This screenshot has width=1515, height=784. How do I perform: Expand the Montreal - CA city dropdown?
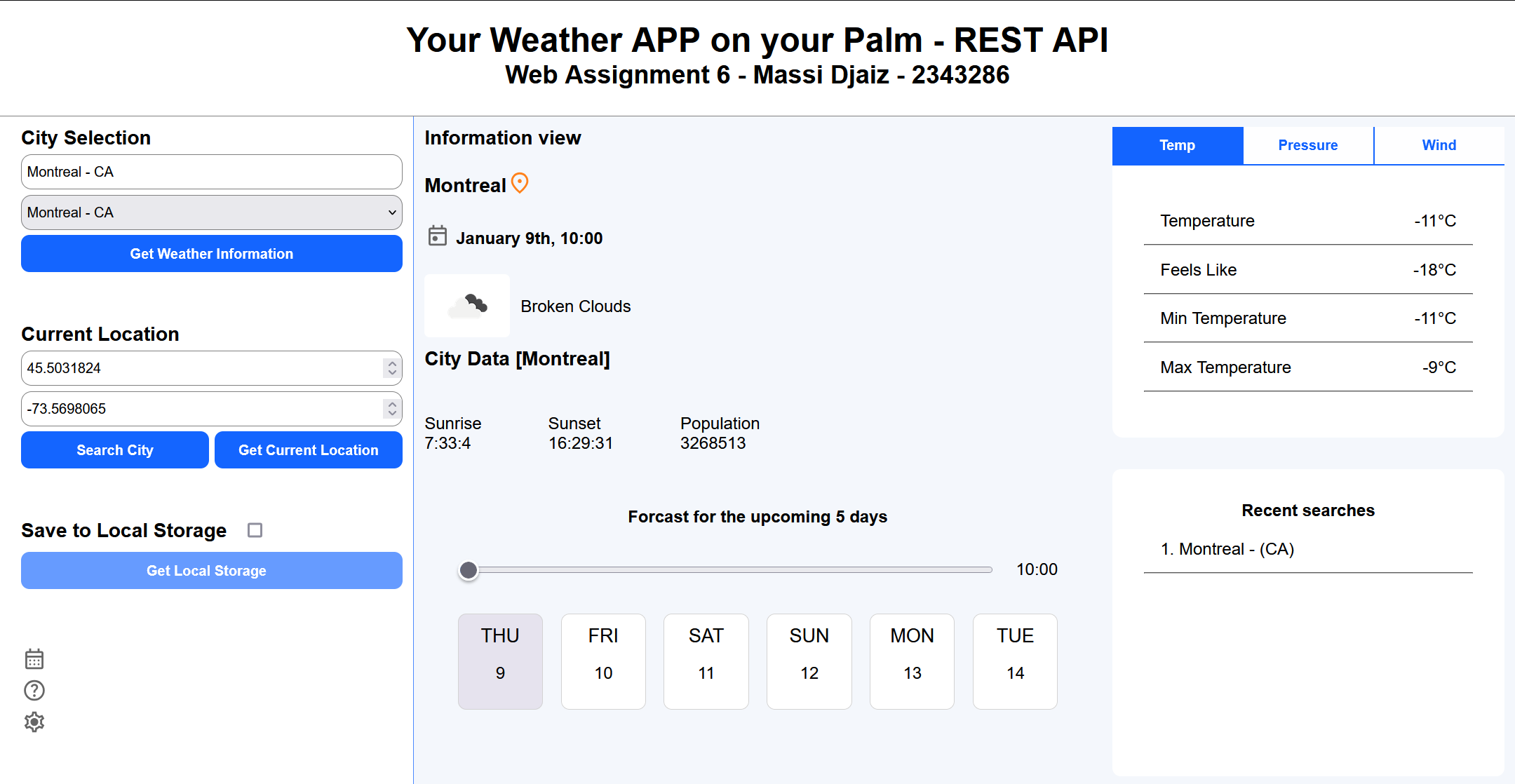click(212, 212)
